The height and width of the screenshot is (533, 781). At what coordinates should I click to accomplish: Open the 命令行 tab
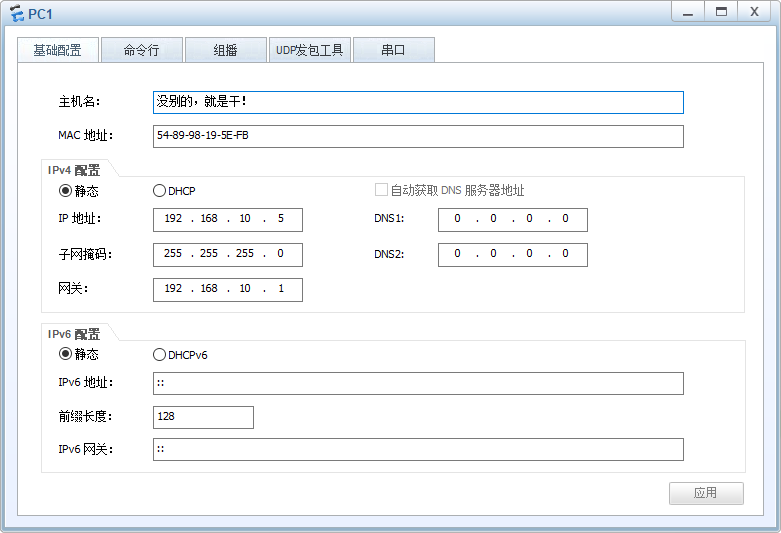pyautogui.click(x=142, y=50)
